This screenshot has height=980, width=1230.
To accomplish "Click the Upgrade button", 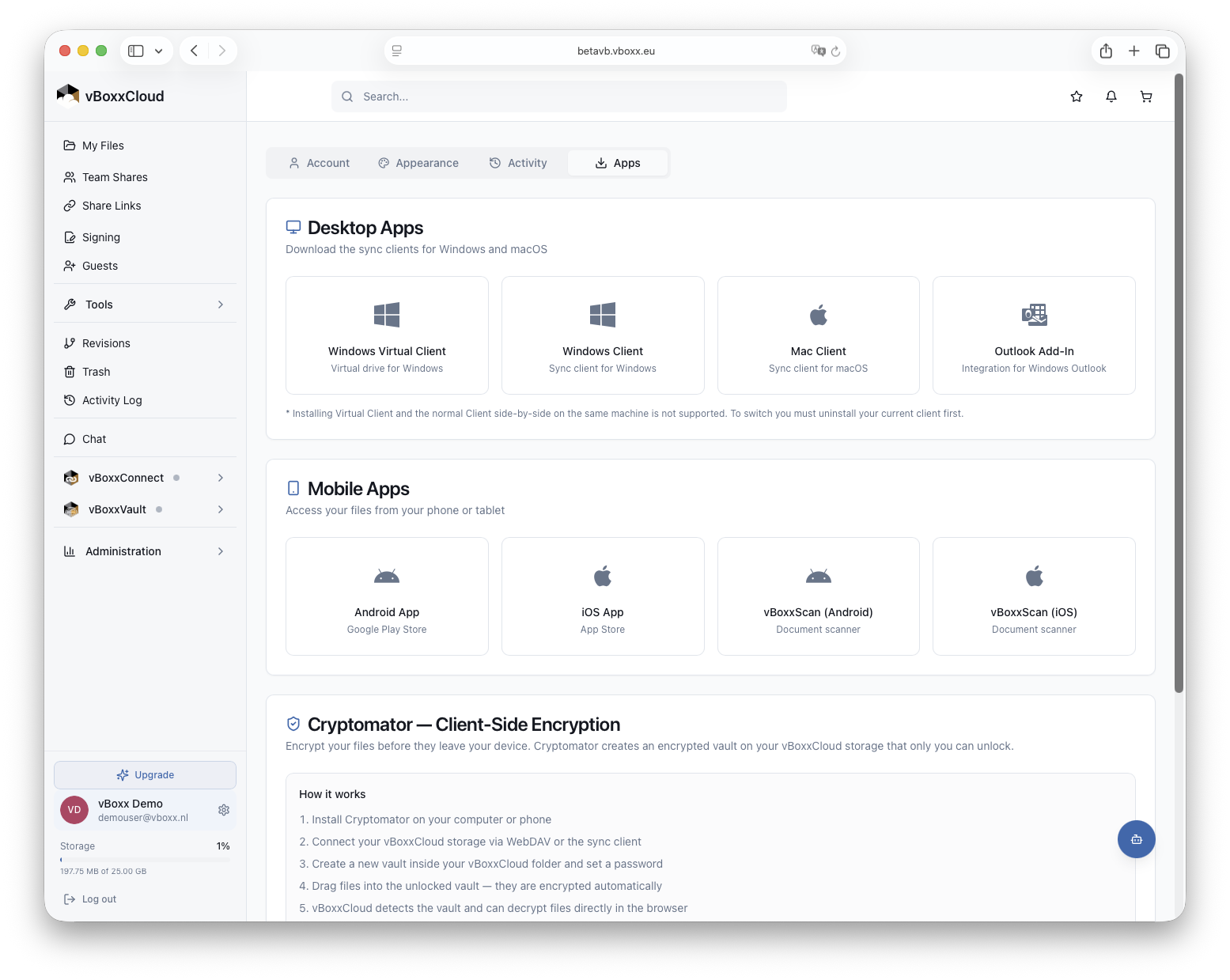I will [x=145, y=775].
